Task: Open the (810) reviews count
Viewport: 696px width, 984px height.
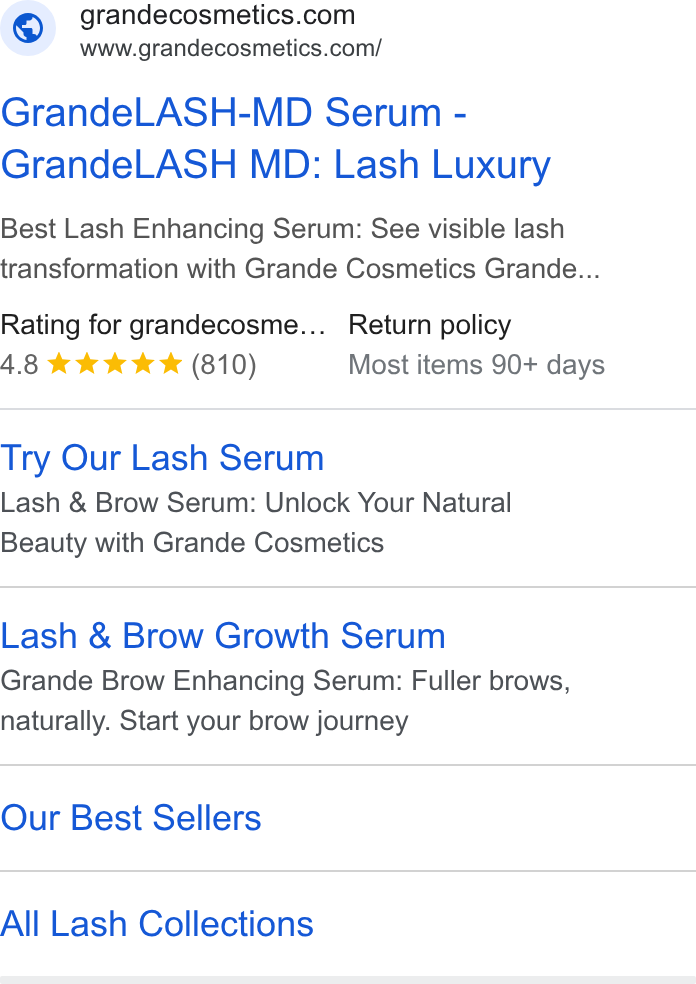Action: pos(224,365)
